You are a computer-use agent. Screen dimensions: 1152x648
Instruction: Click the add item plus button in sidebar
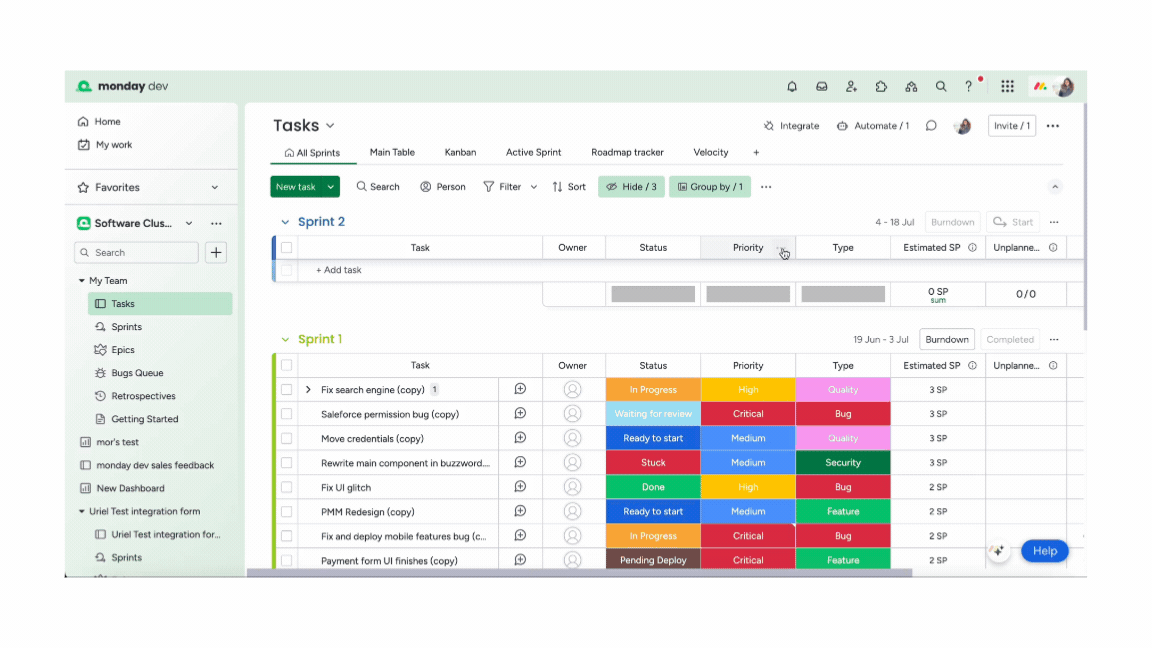(x=216, y=253)
